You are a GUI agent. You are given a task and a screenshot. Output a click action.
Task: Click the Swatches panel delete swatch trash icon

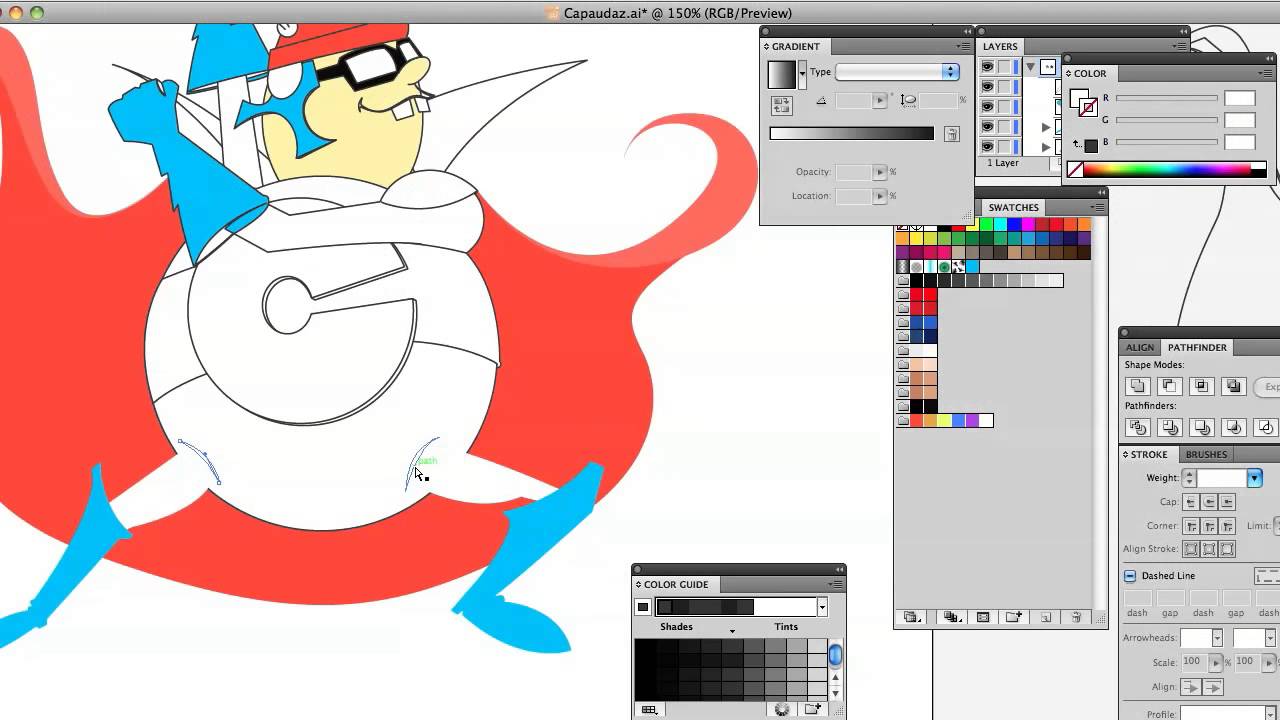click(x=1076, y=617)
